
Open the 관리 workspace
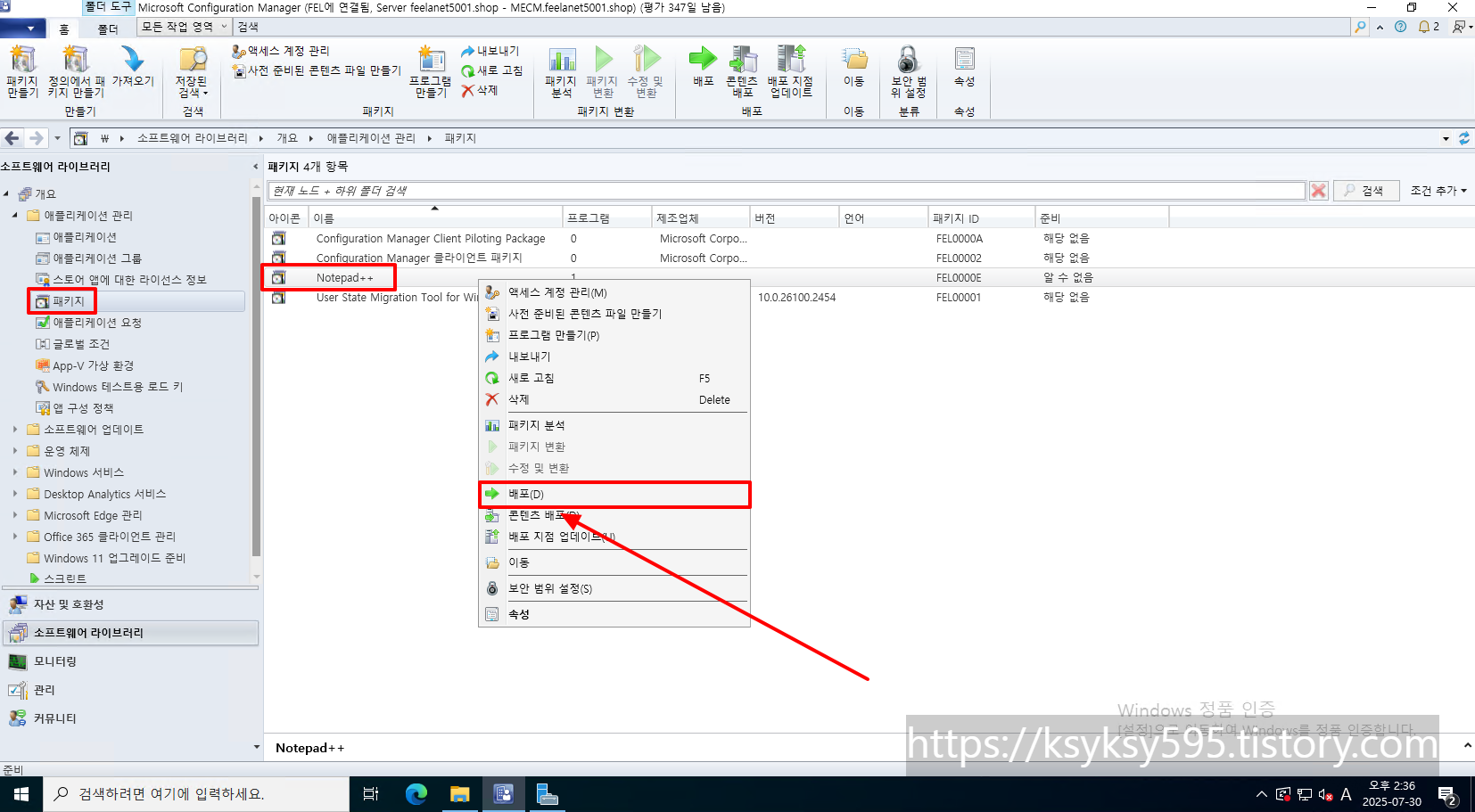click(x=130, y=690)
